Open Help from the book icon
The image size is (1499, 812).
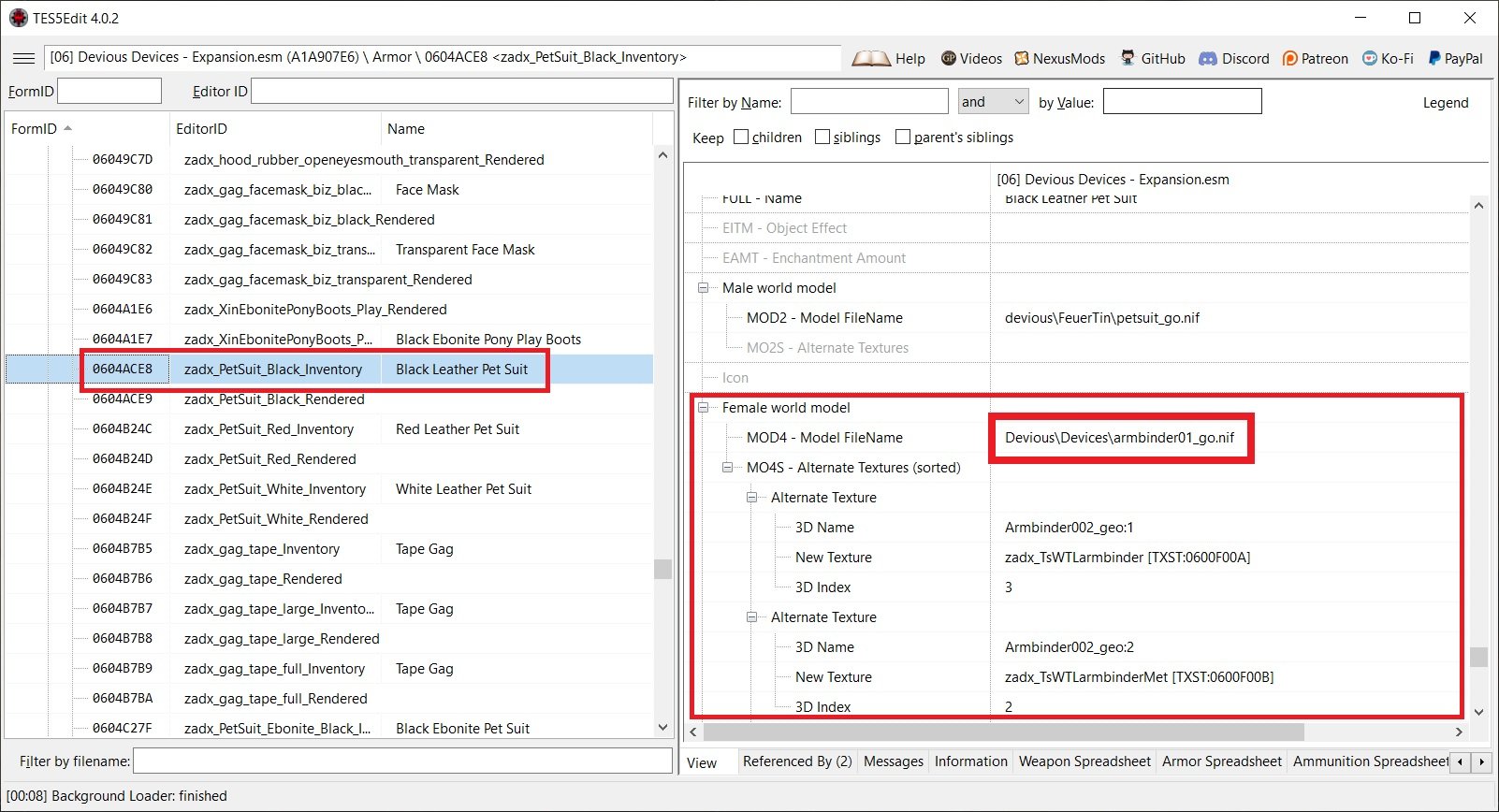[888, 58]
